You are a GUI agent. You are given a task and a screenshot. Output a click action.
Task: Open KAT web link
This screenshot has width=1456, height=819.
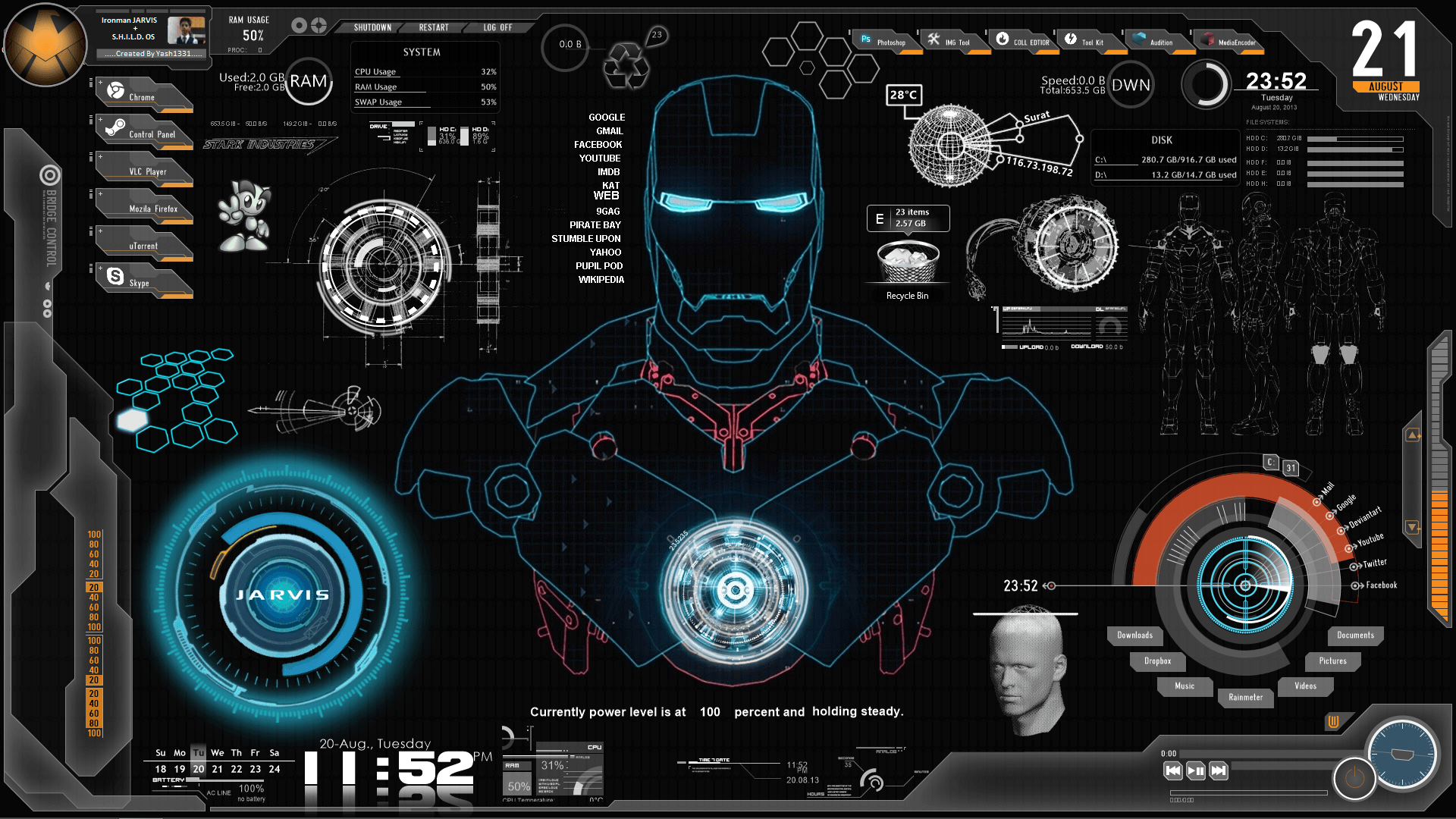610,186
